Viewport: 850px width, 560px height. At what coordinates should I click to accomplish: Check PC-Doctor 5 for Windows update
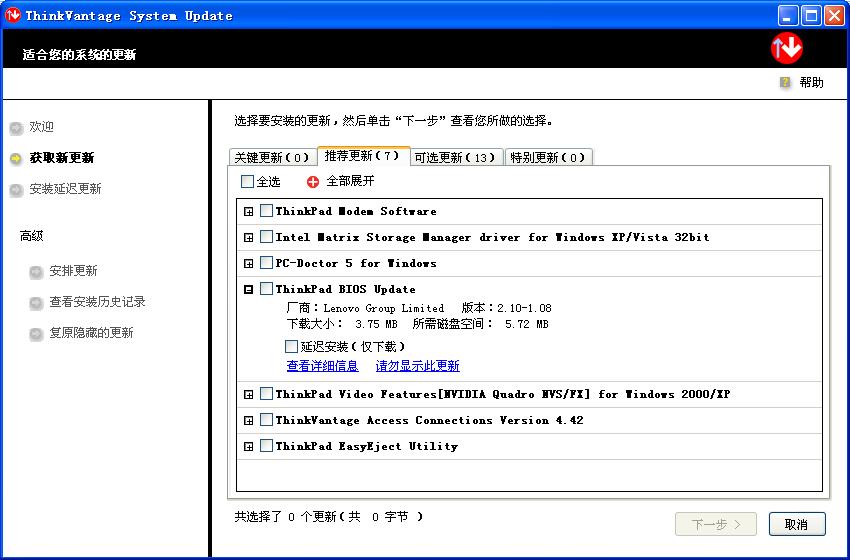pos(266,262)
